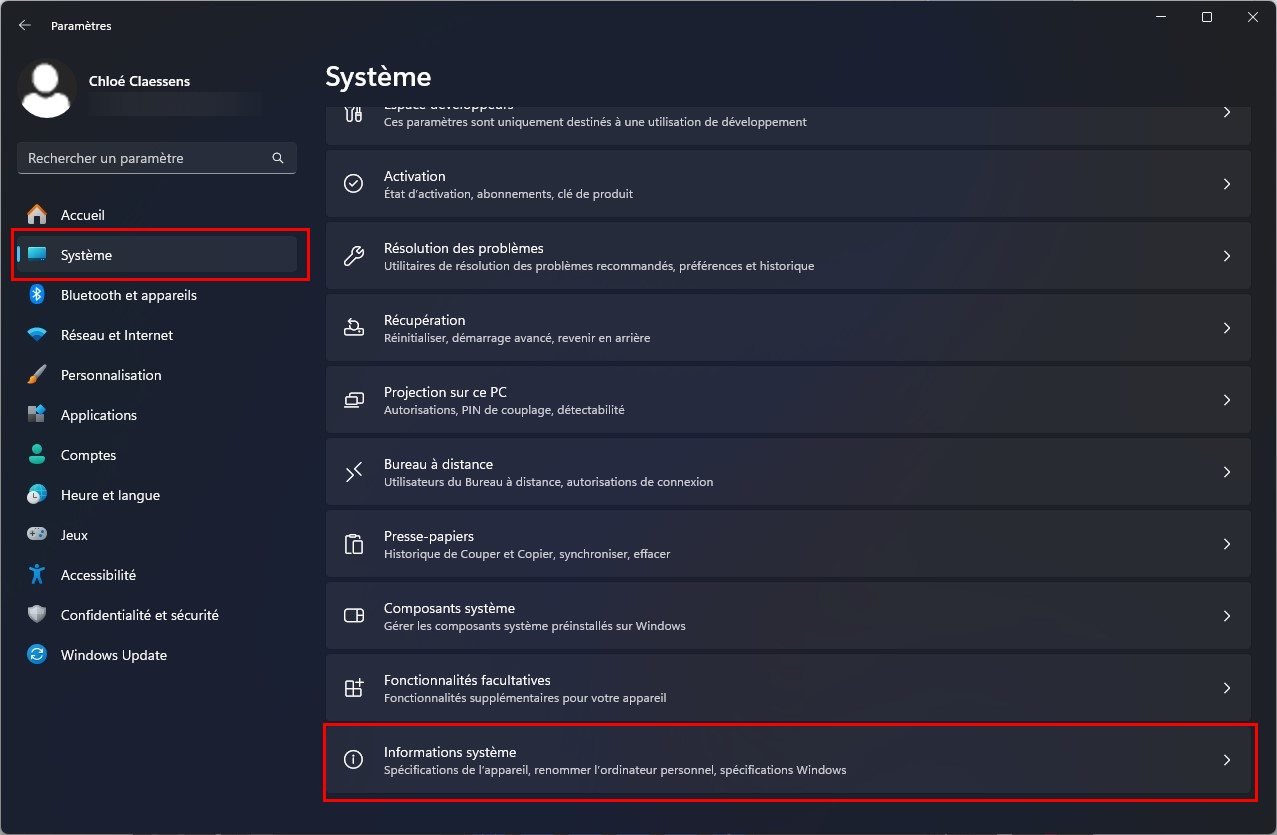Click the Wi-Fi network icon in sidebar
Screen dimensions: 1277x835
(x=37, y=335)
